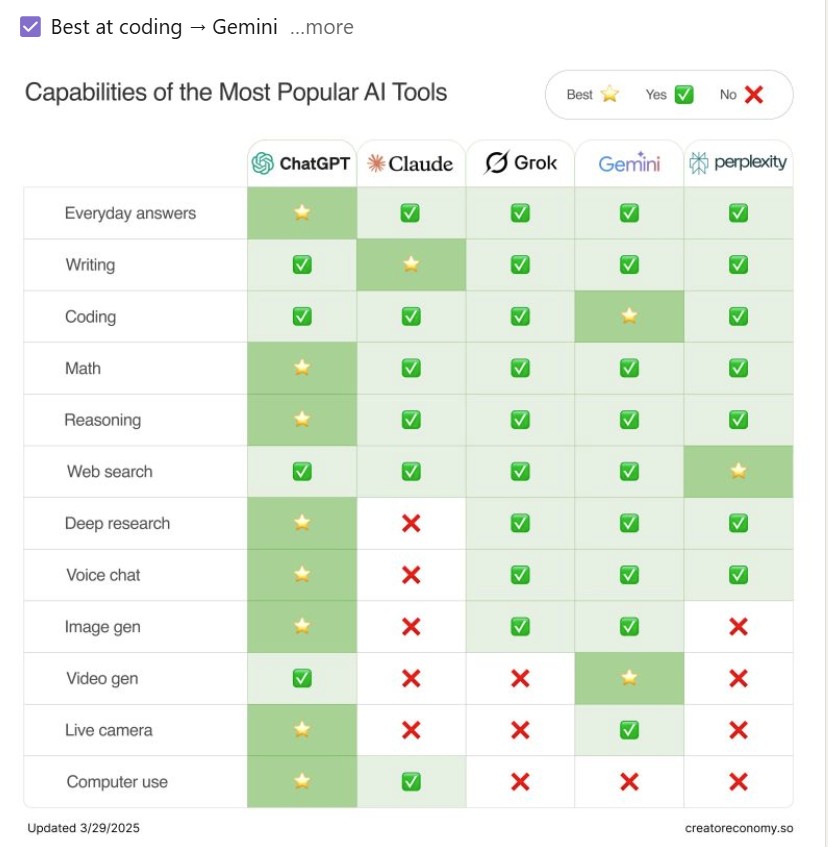The height and width of the screenshot is (847, 828).
Task: Click the Perplexity logo in table header
Action: (x=738, y=163)
